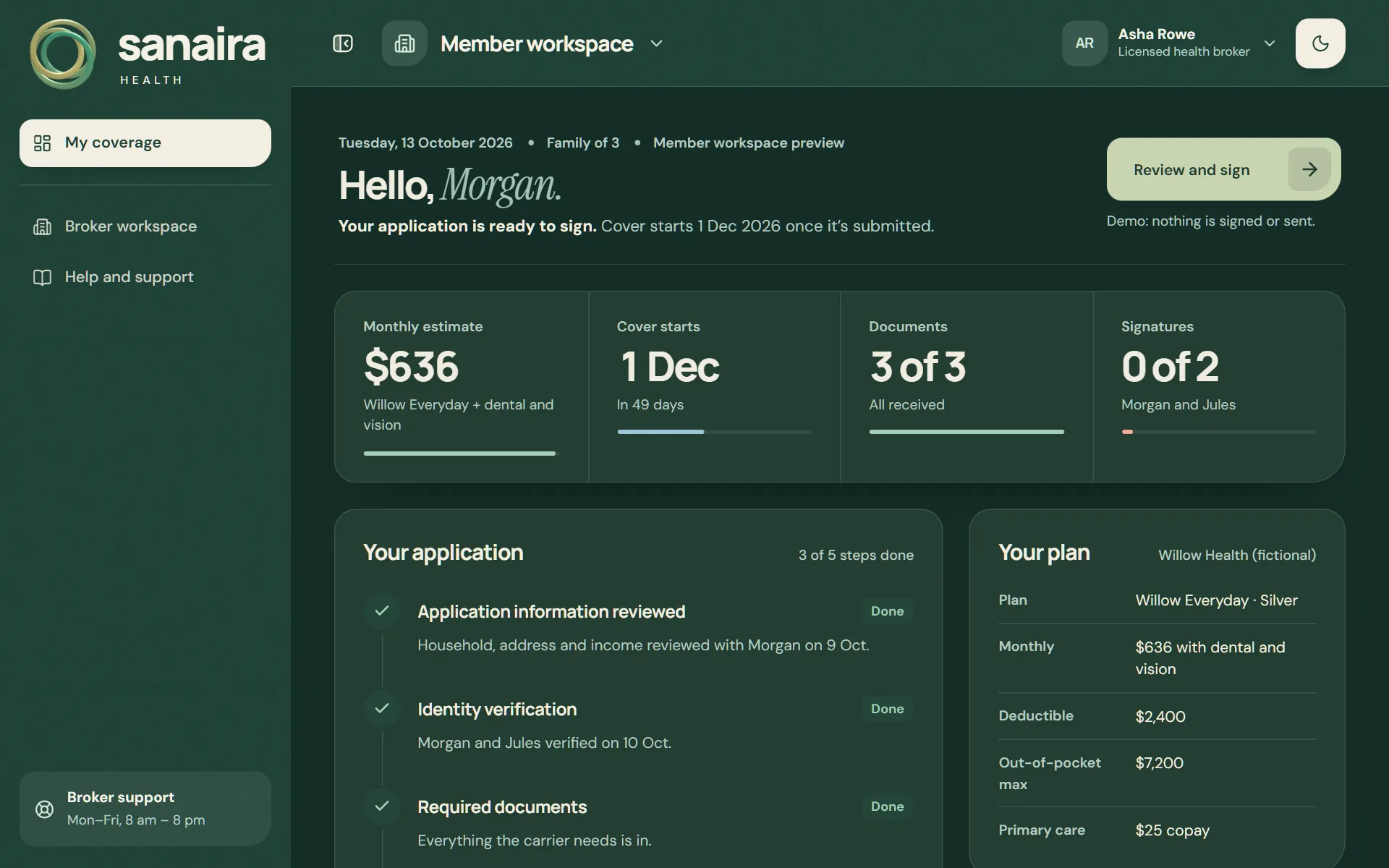The image size is (1389, 868).
Task: Click Demo: nothing is signed or sent note
Action: pyautogui.click(x=1211, y=221)
